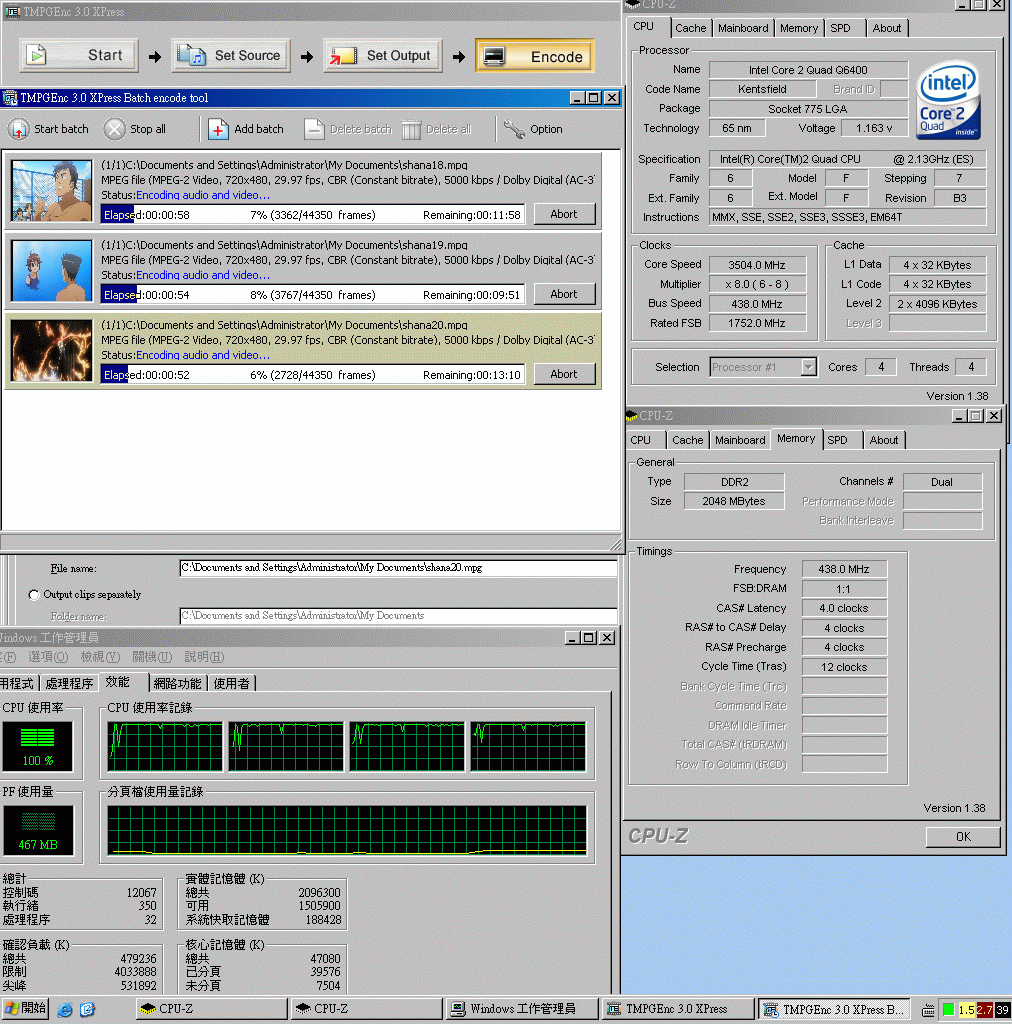Click OK in the lower CPU-Z window
The image size is (1012, 1024).
(x=963, y=837)
